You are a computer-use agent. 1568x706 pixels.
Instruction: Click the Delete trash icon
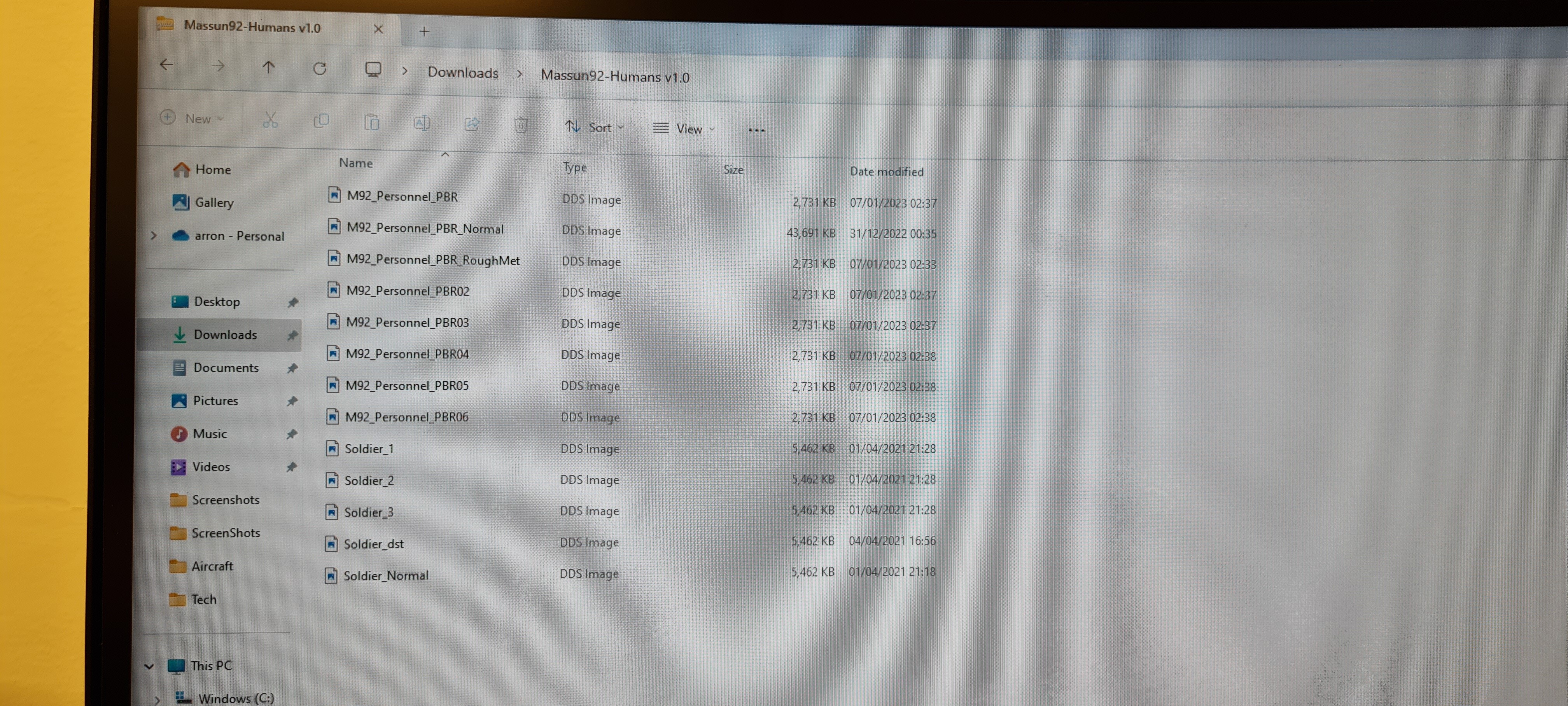click(521, 125)
